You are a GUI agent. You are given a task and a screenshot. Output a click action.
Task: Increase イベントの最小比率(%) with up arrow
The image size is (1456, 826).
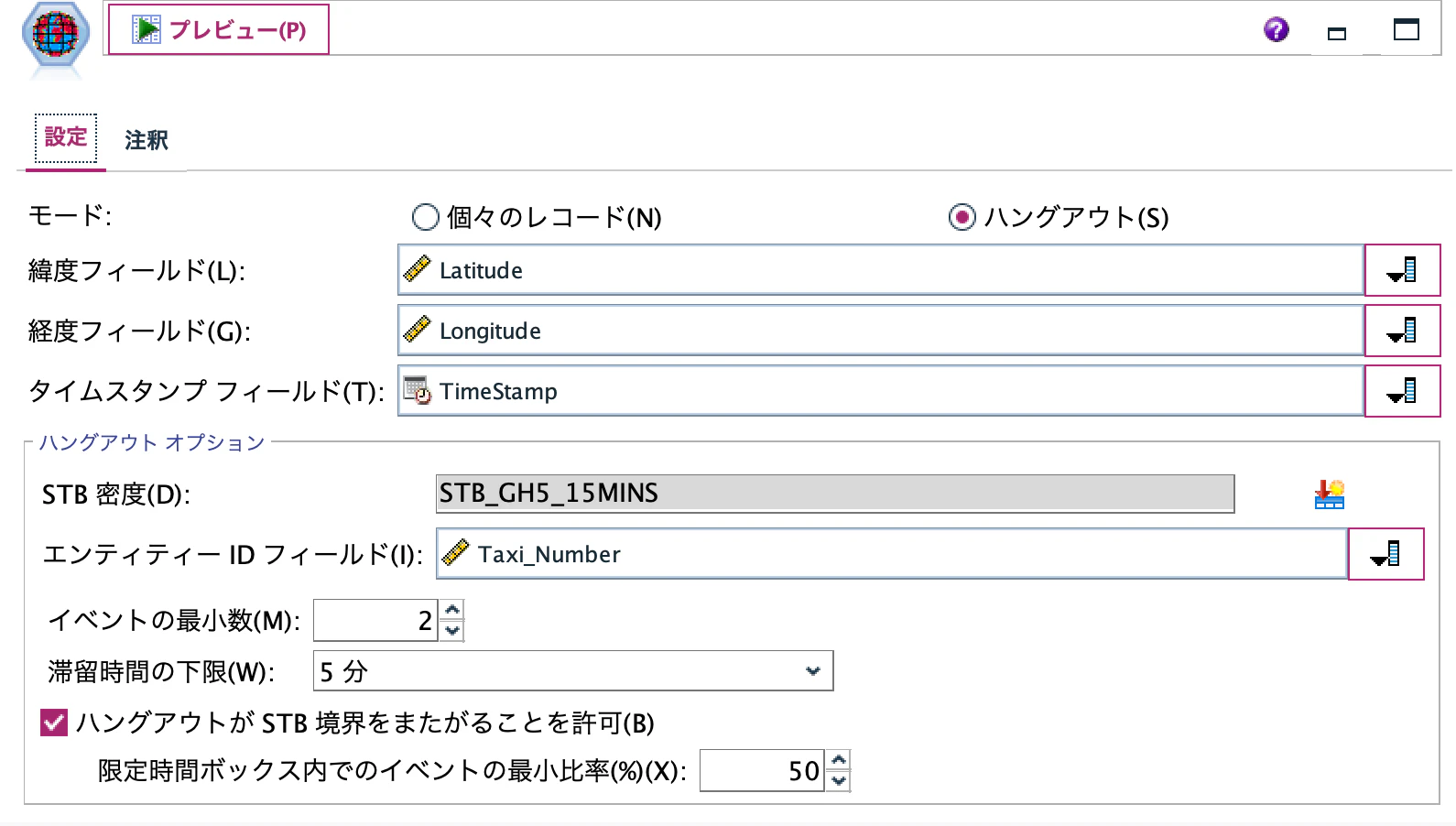[x=839, y=760]
